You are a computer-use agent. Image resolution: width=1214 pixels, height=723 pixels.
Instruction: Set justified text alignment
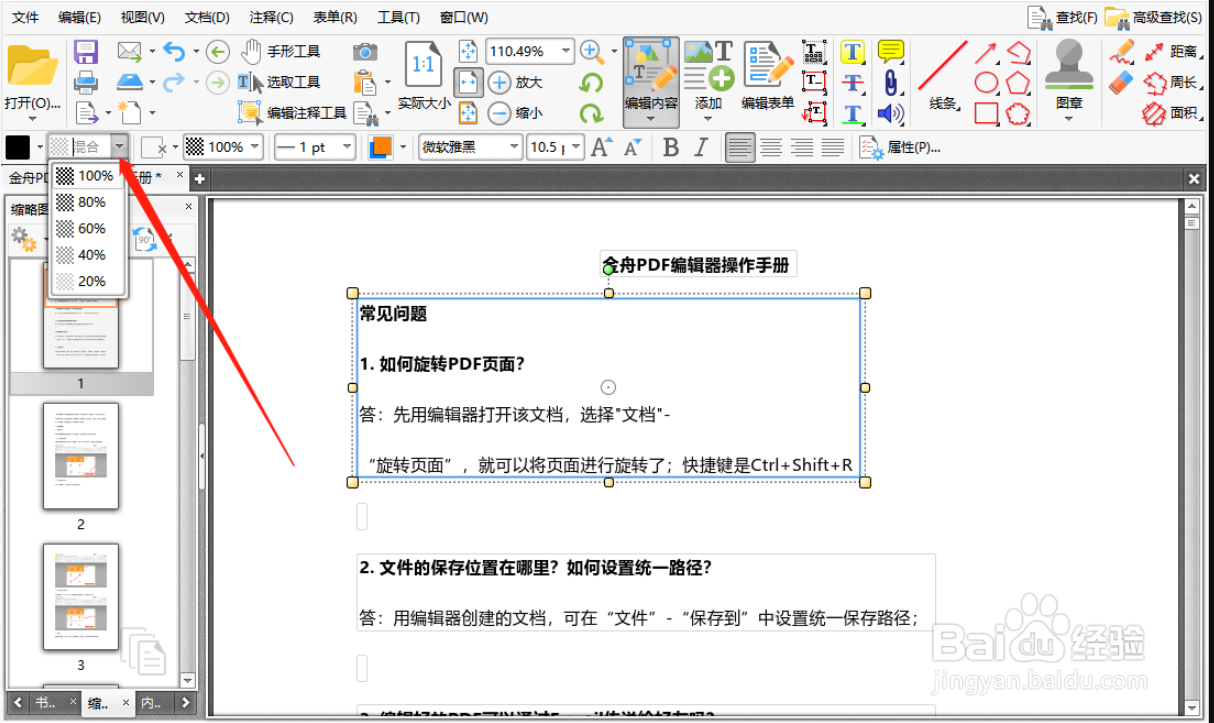point(833,148)
